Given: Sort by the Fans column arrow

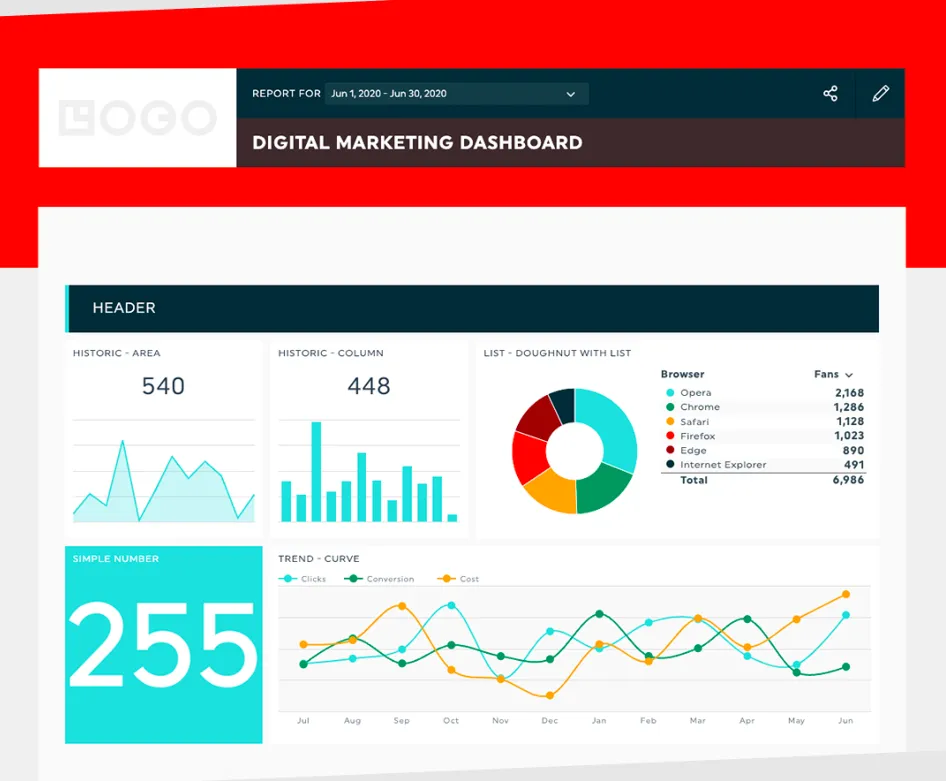Looking at the screenshot, I should coord(849,375).
